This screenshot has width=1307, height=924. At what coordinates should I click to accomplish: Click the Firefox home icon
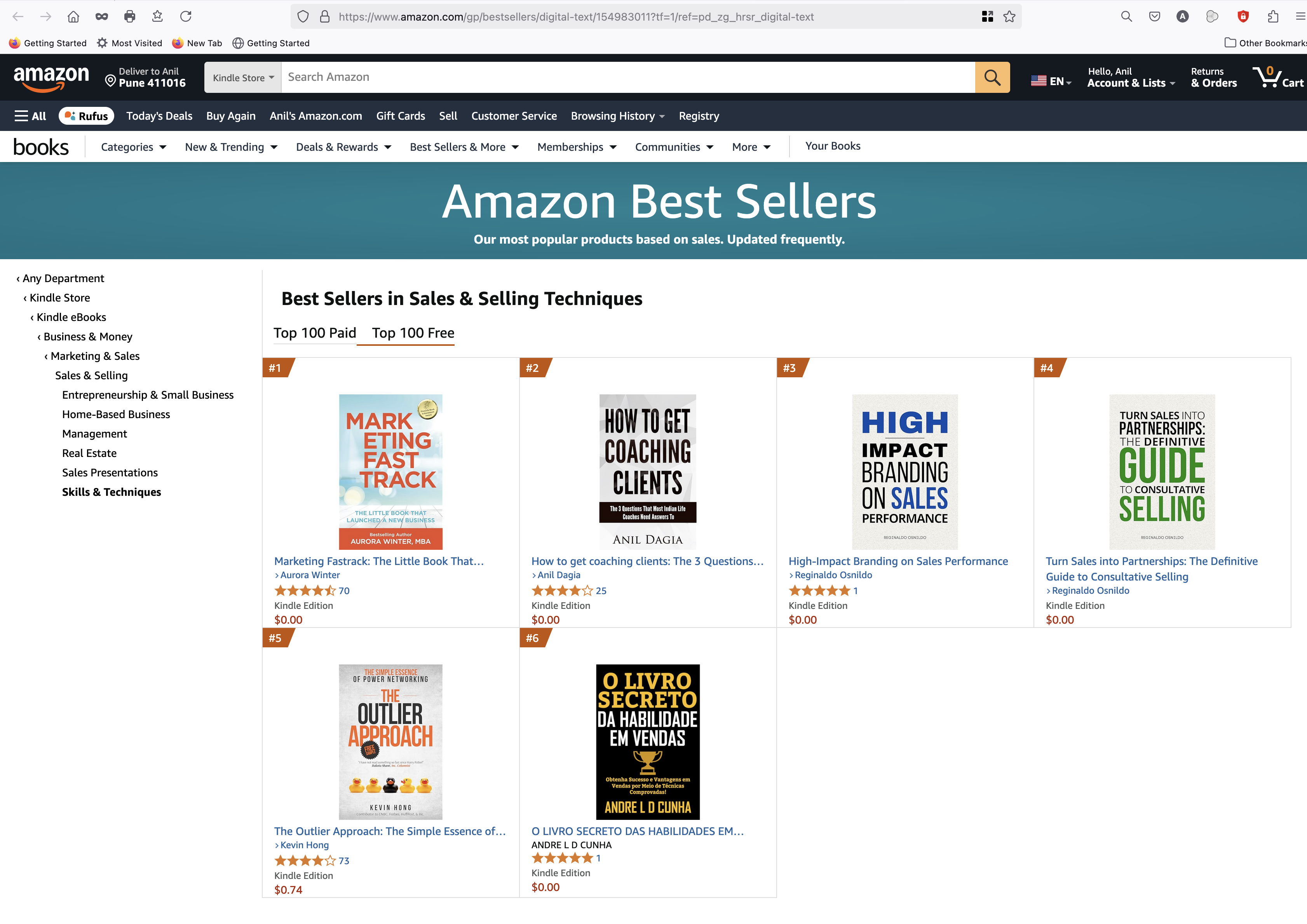(73, 16)
